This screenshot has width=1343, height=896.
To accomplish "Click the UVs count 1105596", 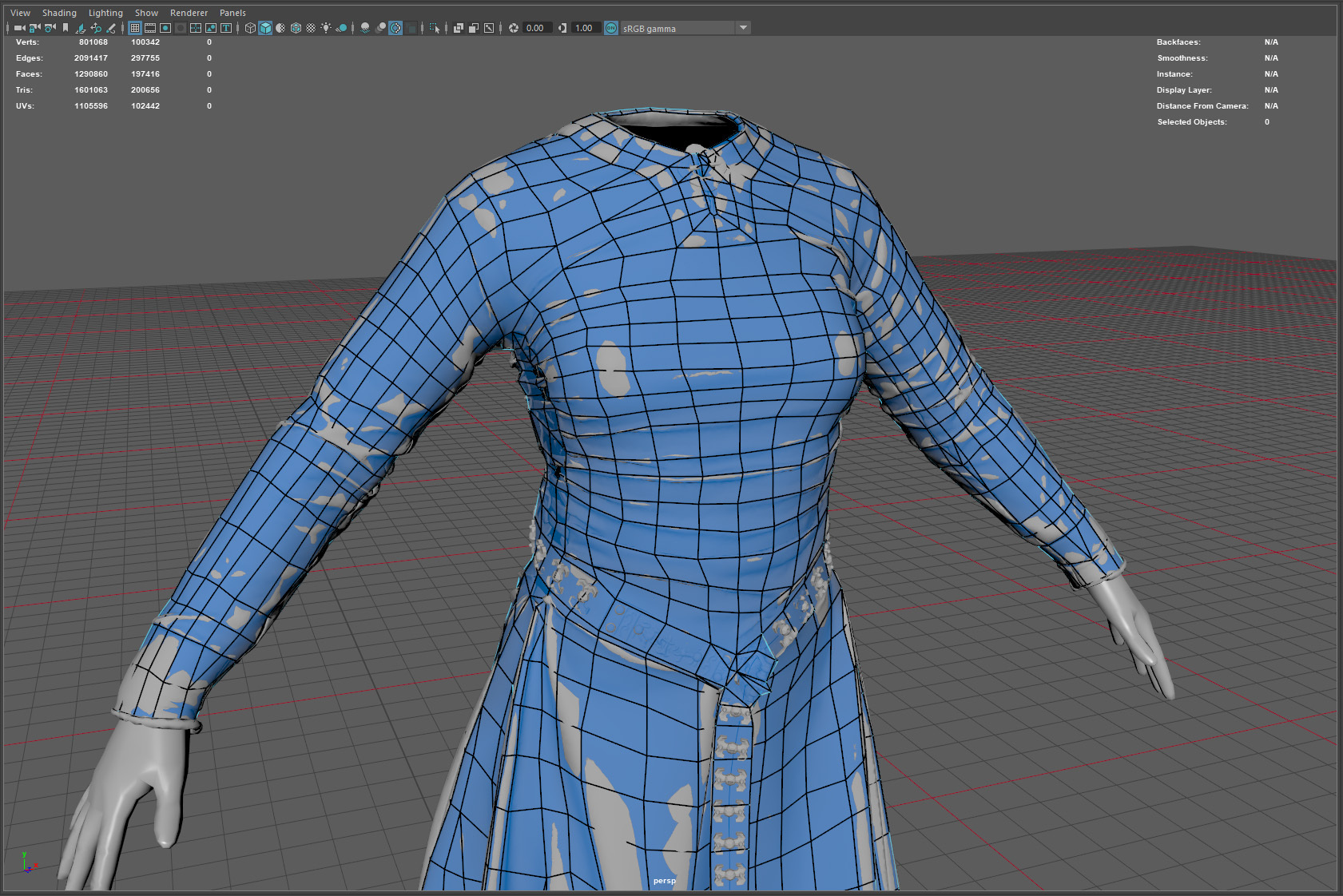I will tap(91, 106).
